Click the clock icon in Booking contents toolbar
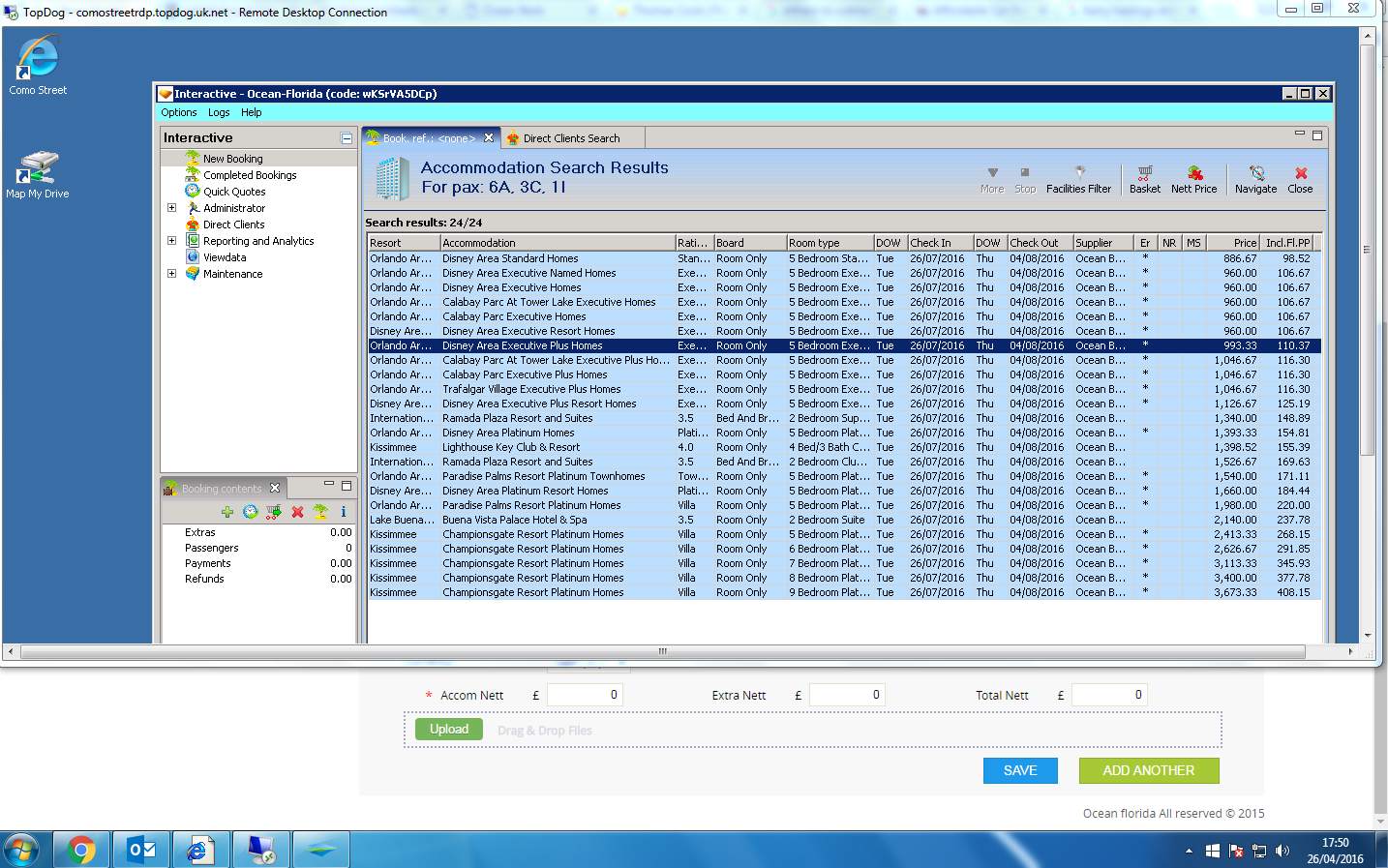 pyautogui.click(x=251, y=512)
